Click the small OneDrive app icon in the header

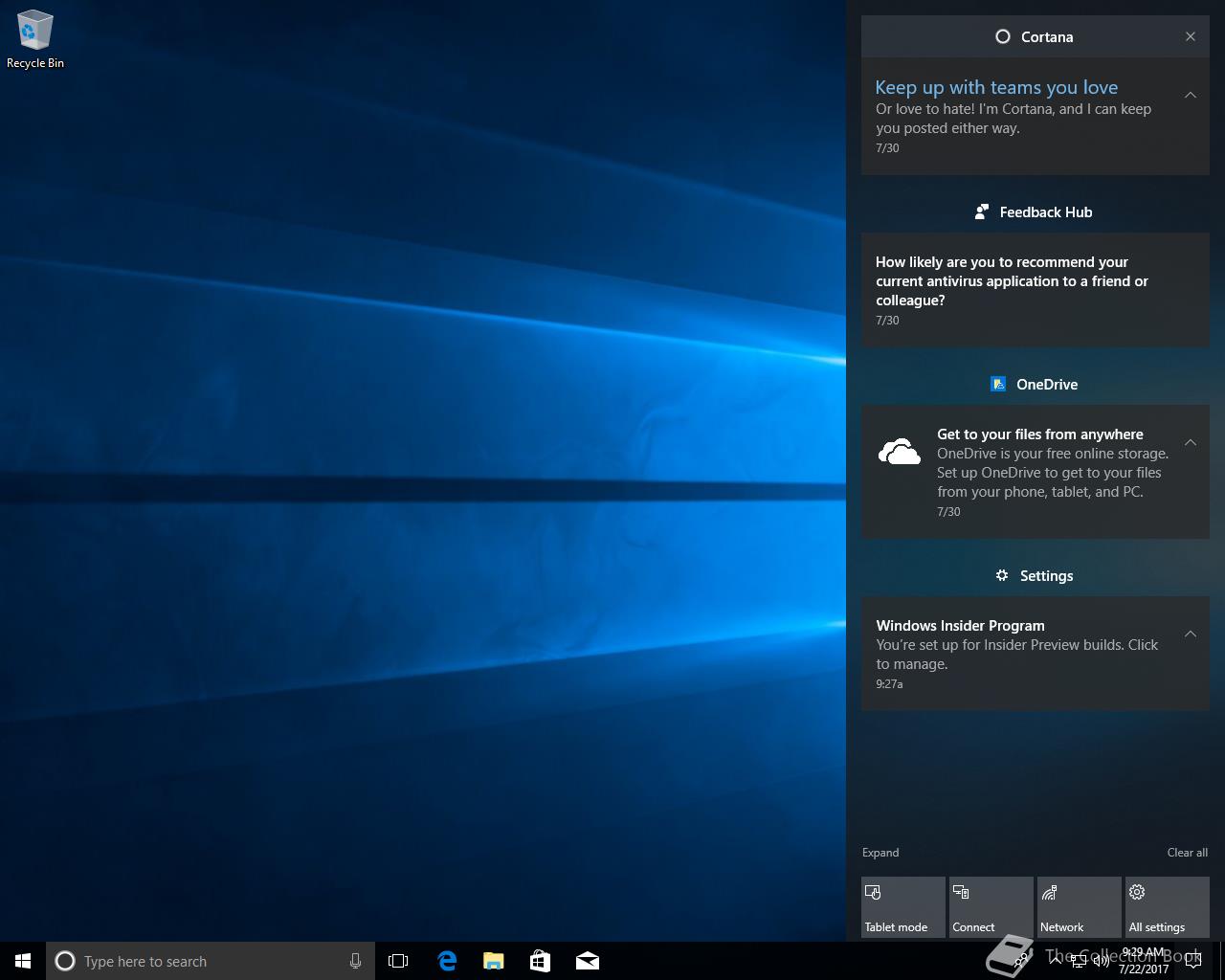(998, 385)
